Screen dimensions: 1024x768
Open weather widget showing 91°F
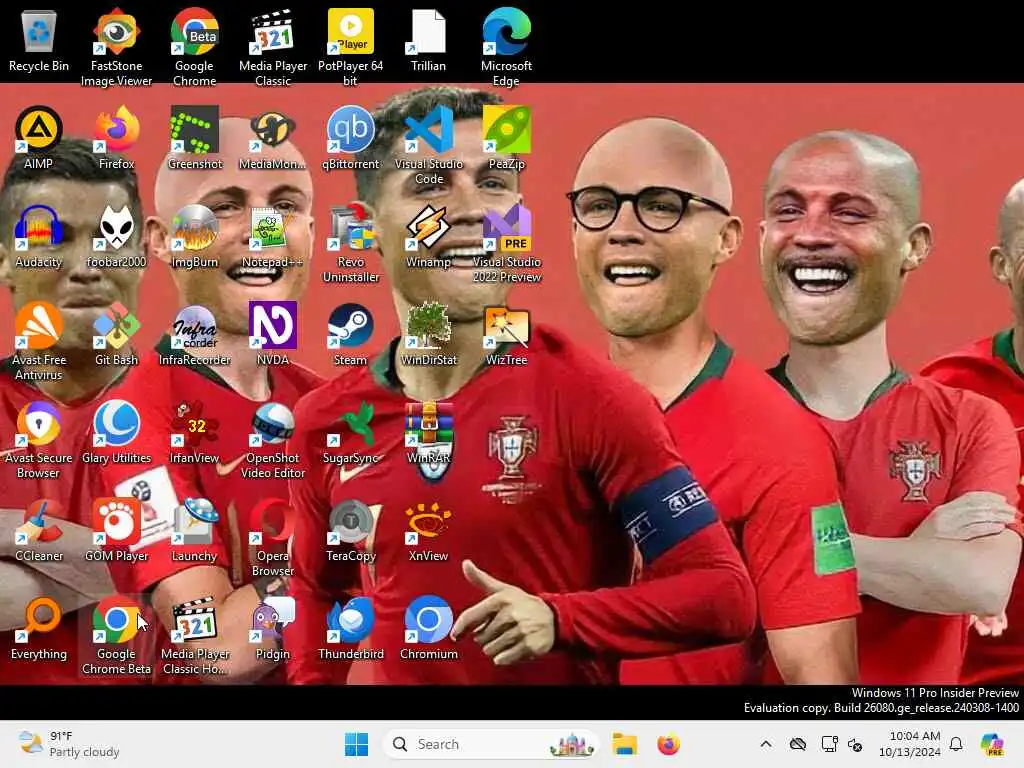(x=69, y=744)
